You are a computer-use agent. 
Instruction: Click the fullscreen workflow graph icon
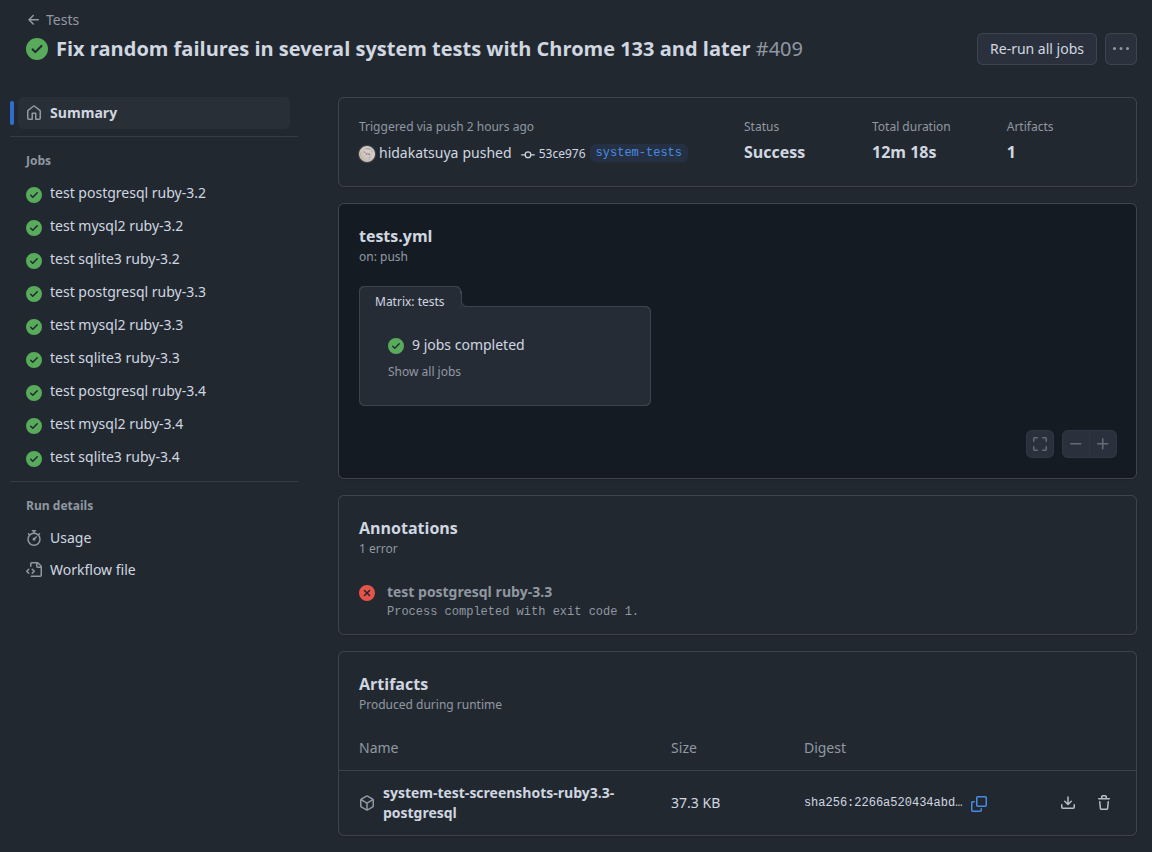(x=1040, y=444)
